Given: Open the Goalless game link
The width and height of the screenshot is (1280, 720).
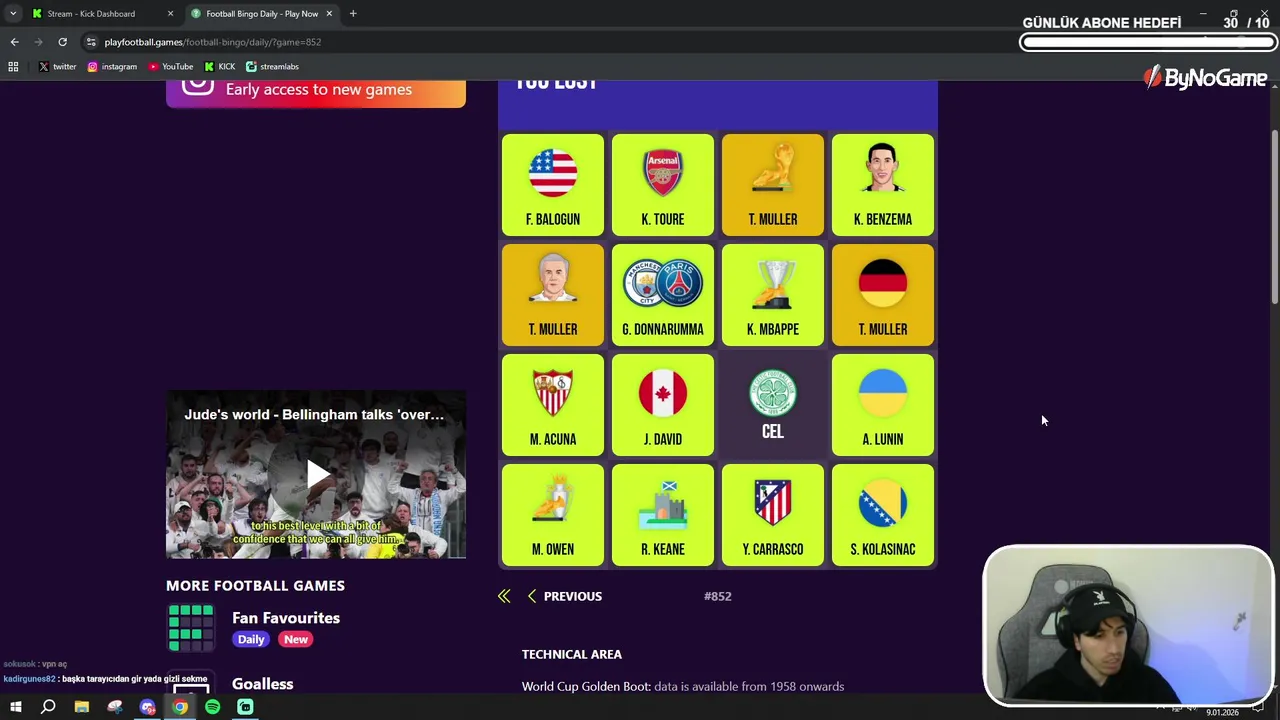Looking at the screenshot, I should click(263, 684).
